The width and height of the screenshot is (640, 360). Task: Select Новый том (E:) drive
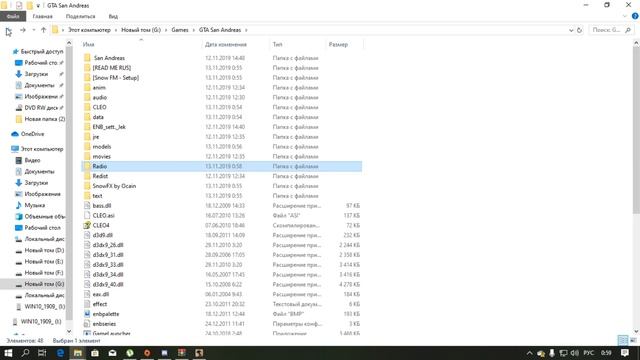point(44,261)
